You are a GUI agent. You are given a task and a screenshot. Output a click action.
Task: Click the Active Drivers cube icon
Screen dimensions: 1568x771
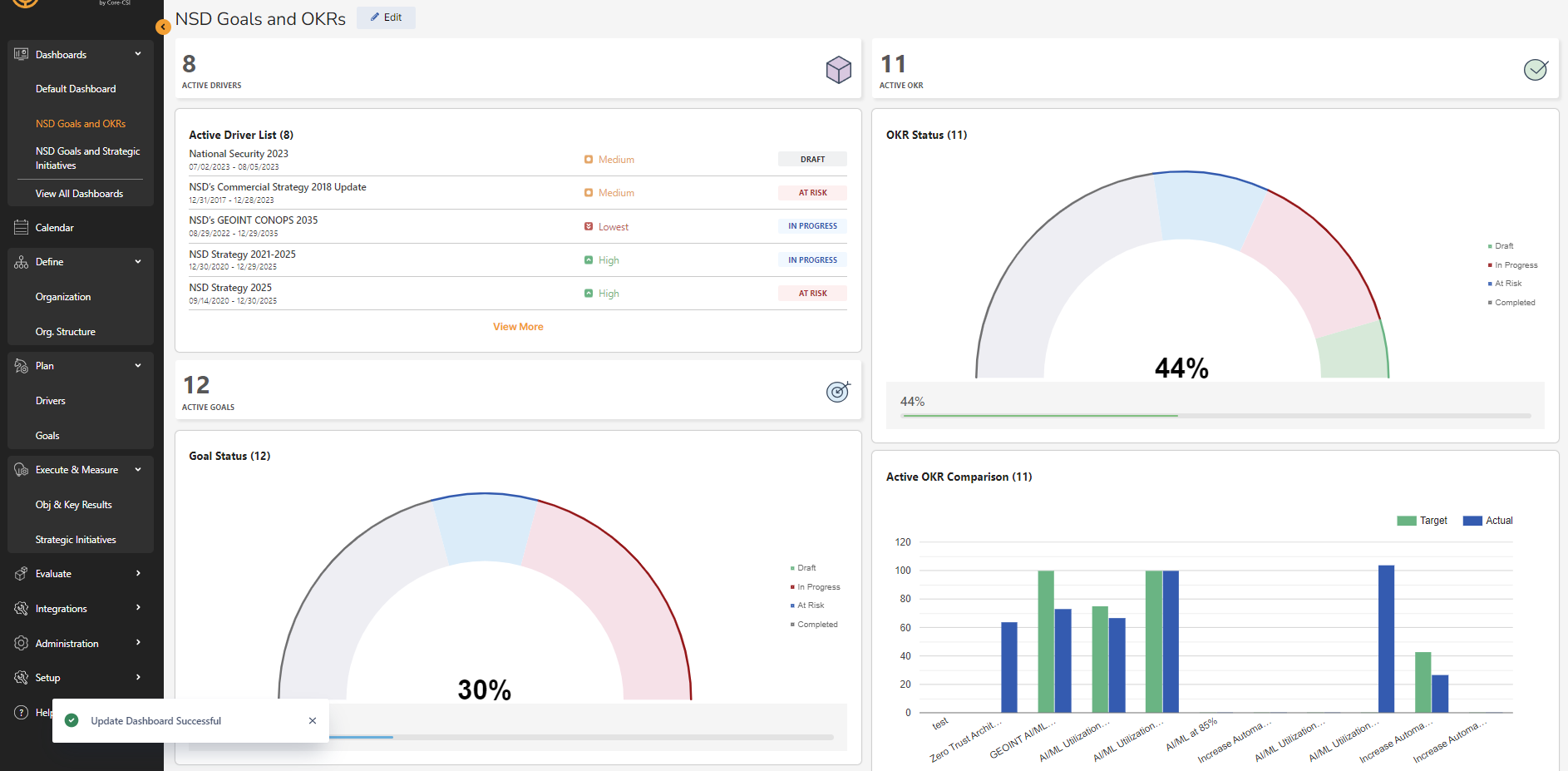pos(839,70)
